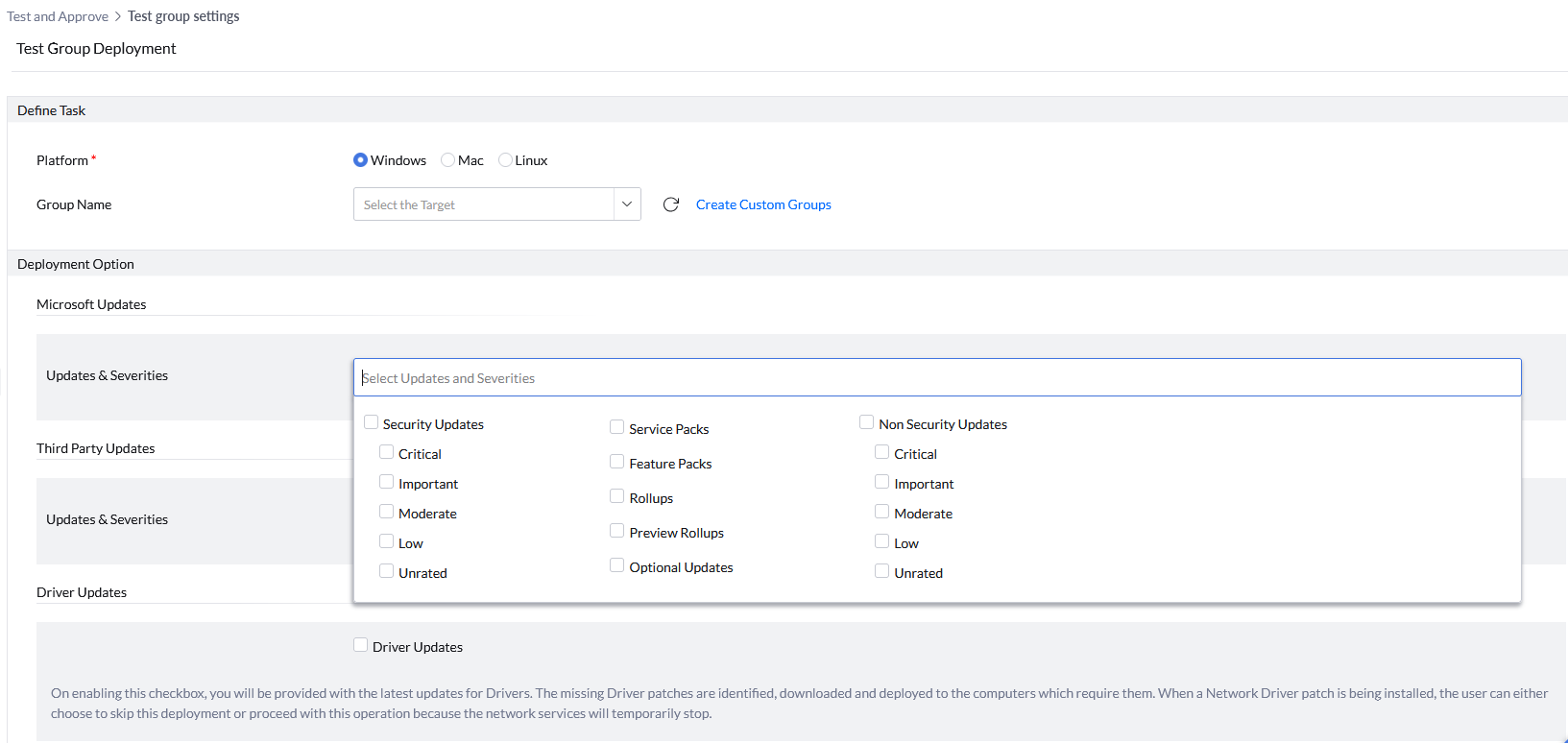
Task: Go to Test and Approve breadcrumb
Action: (x=58, y=16)
